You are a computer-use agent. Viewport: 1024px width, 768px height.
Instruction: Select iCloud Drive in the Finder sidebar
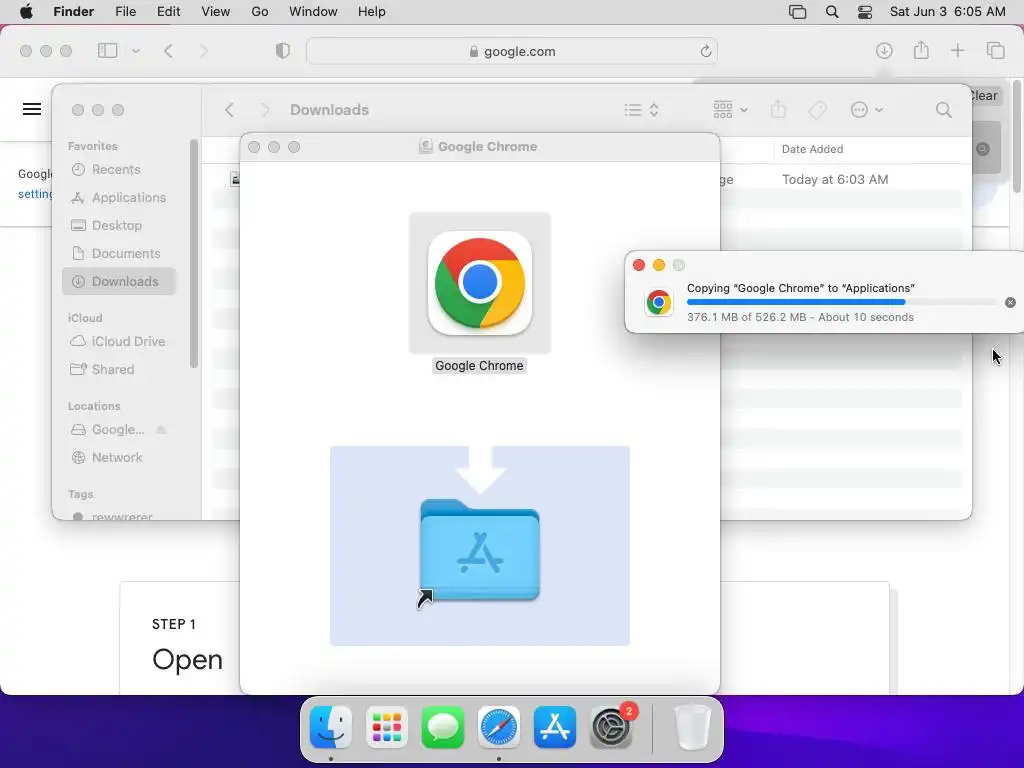(x=119, y=342)
